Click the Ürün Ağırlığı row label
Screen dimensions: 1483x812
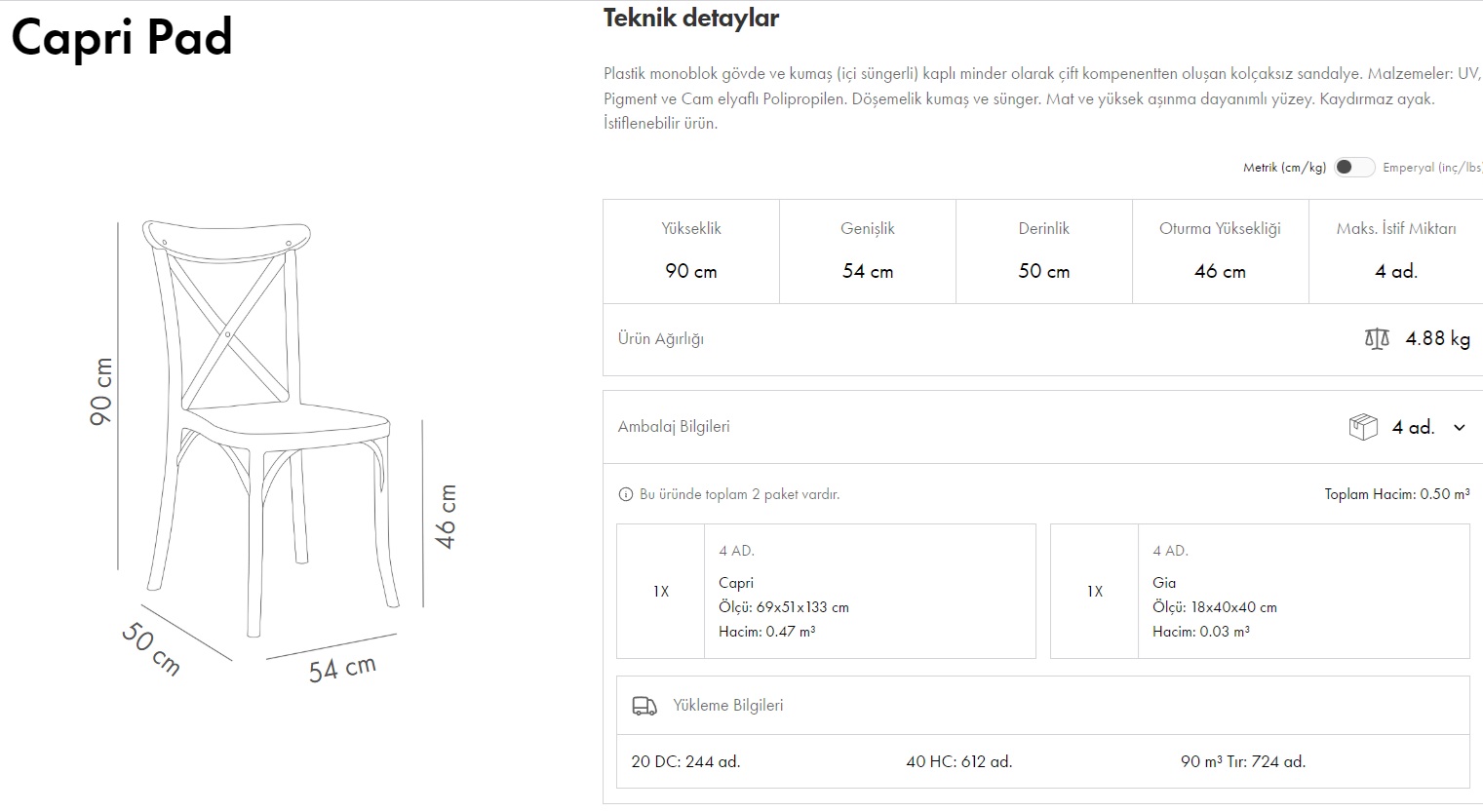(661, 339)
